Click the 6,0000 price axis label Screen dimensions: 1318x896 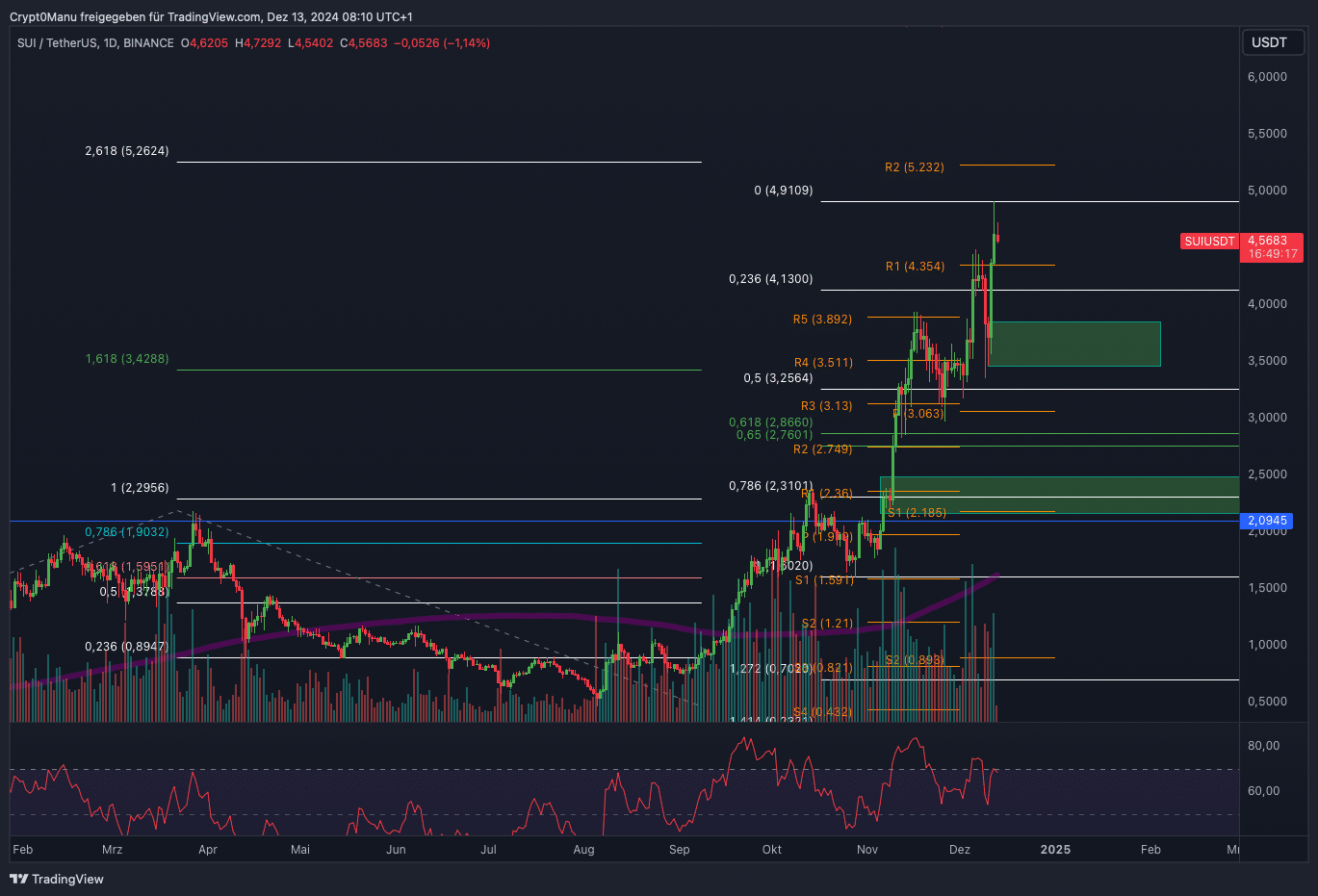(1267, 77)
